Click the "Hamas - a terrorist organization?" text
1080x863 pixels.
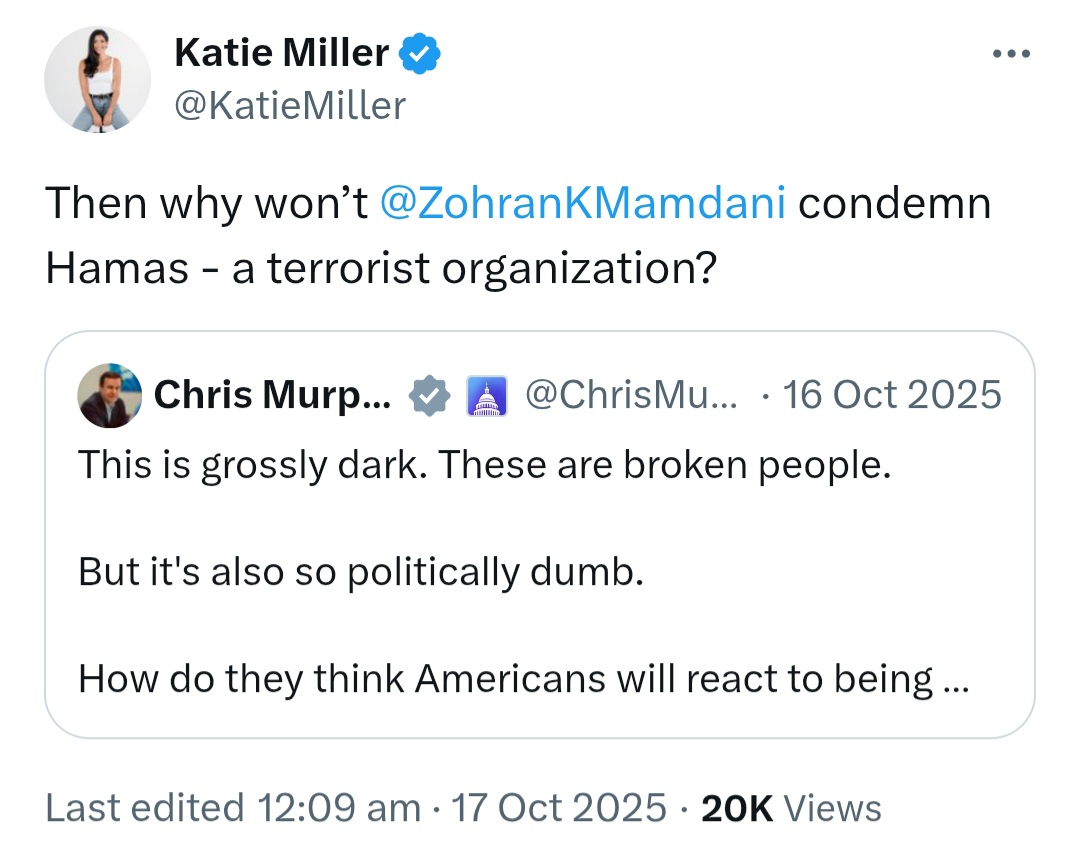(x=381, y=268)
